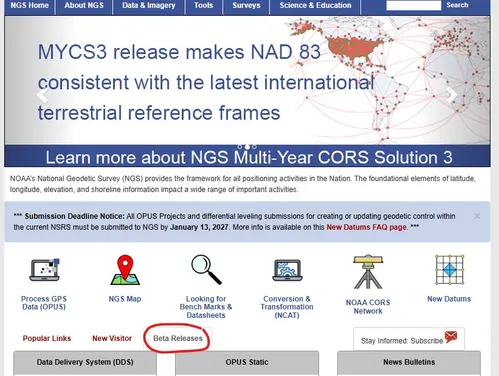The width and height of the screenshot is (499, 376).
Task: Click the NOAA CORS Network tripod icon
Action: [368, 272]
